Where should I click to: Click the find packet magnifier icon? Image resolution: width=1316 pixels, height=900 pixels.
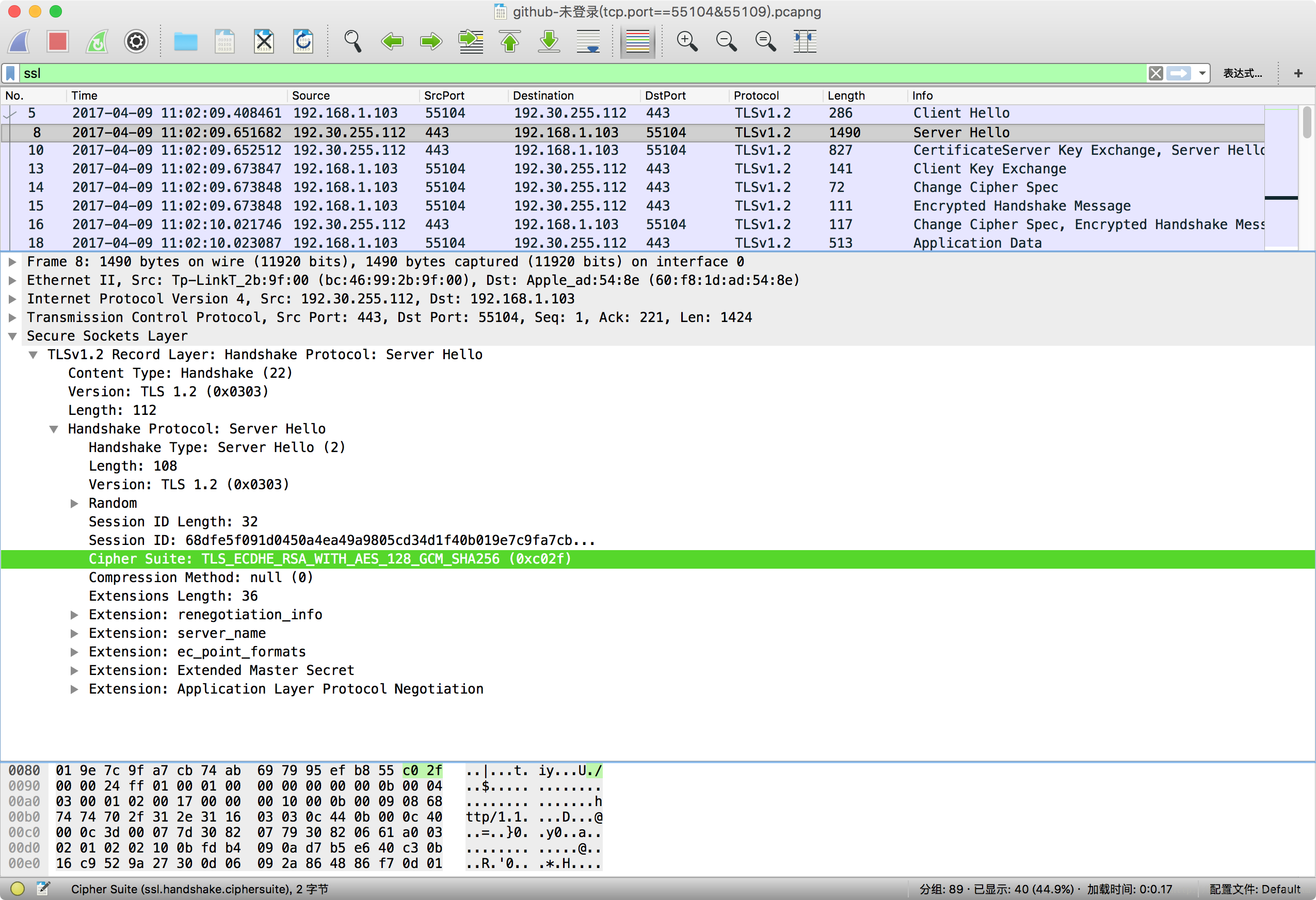353,41
